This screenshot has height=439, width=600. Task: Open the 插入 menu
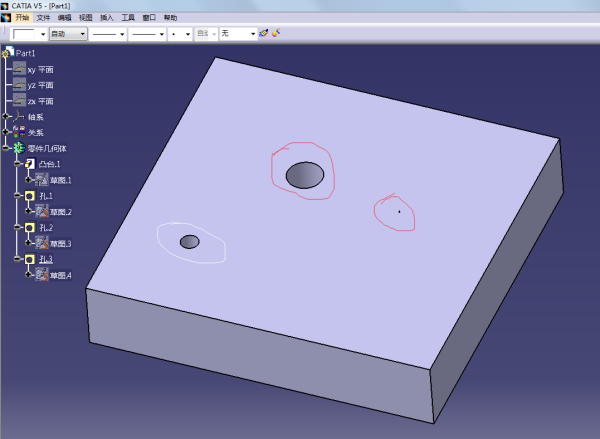pyautogui.click(x=107, y=18)
